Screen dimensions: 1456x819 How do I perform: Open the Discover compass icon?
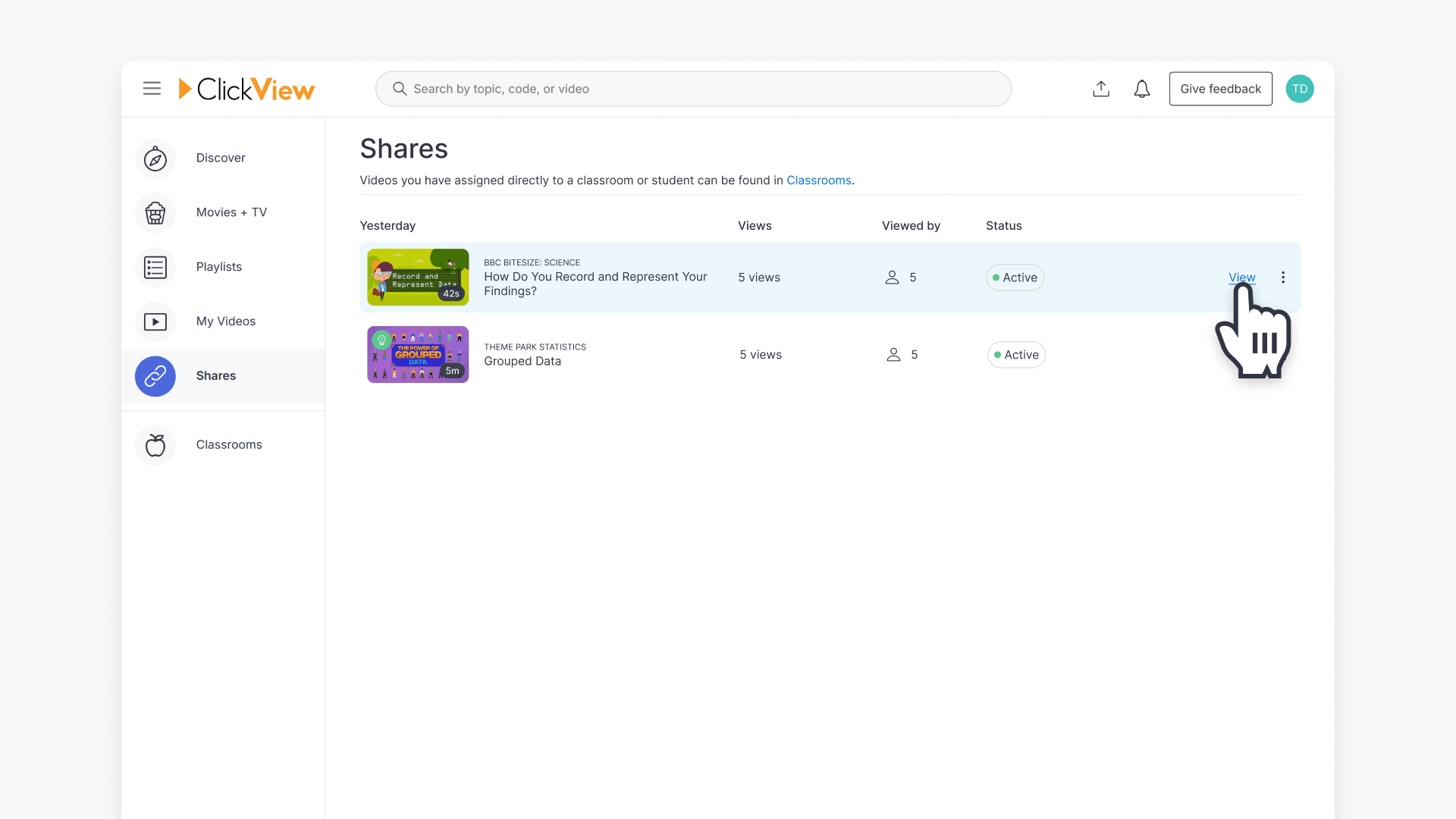pyautogui.click(x=155, y=158)
